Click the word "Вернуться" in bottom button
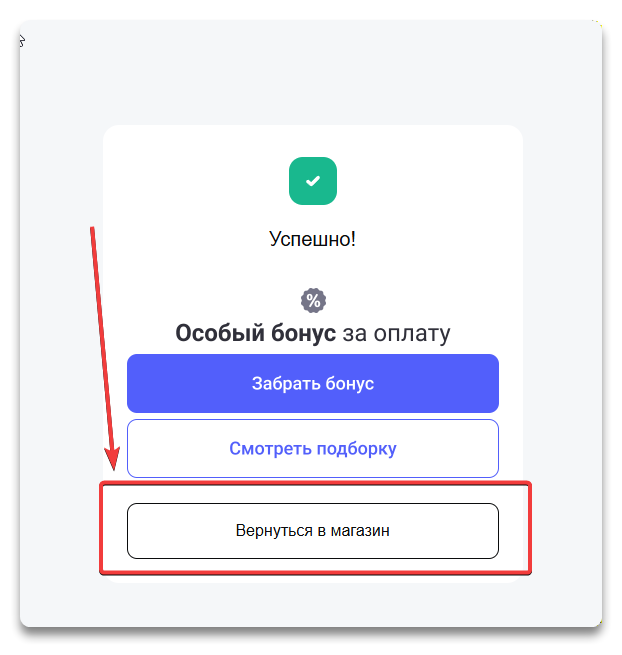 (274, 530)
